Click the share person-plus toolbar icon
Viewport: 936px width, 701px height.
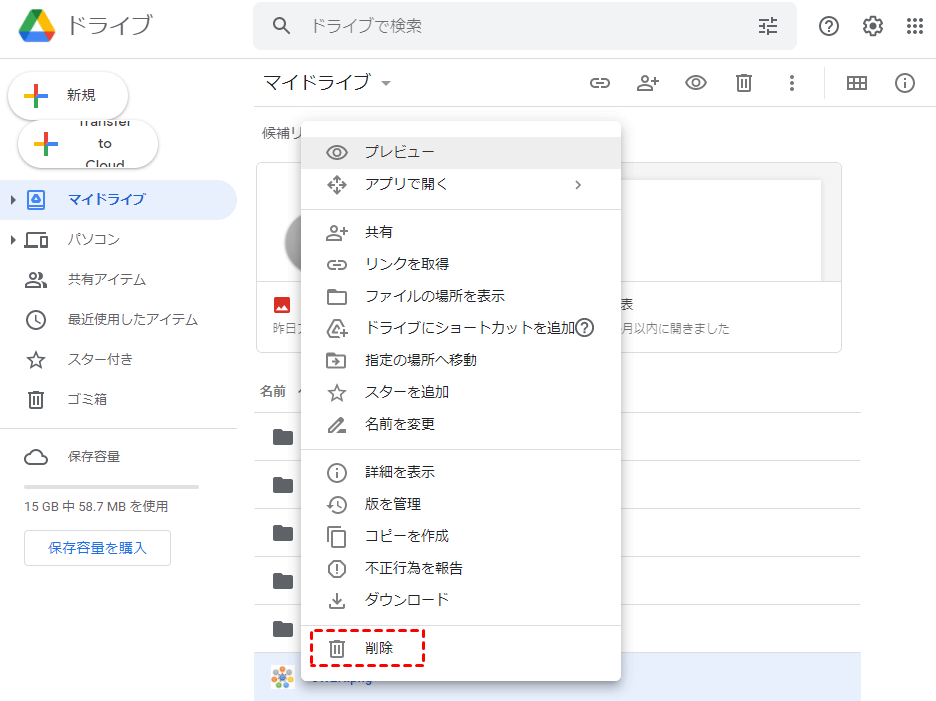pyautogui.click(x=648, y=83)
